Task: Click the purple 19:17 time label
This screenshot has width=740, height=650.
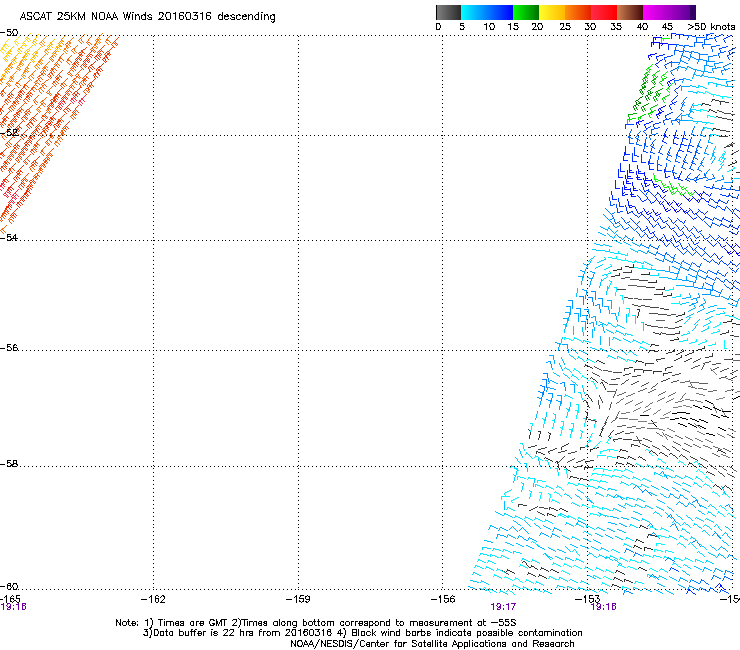Action: pos(503,607)
